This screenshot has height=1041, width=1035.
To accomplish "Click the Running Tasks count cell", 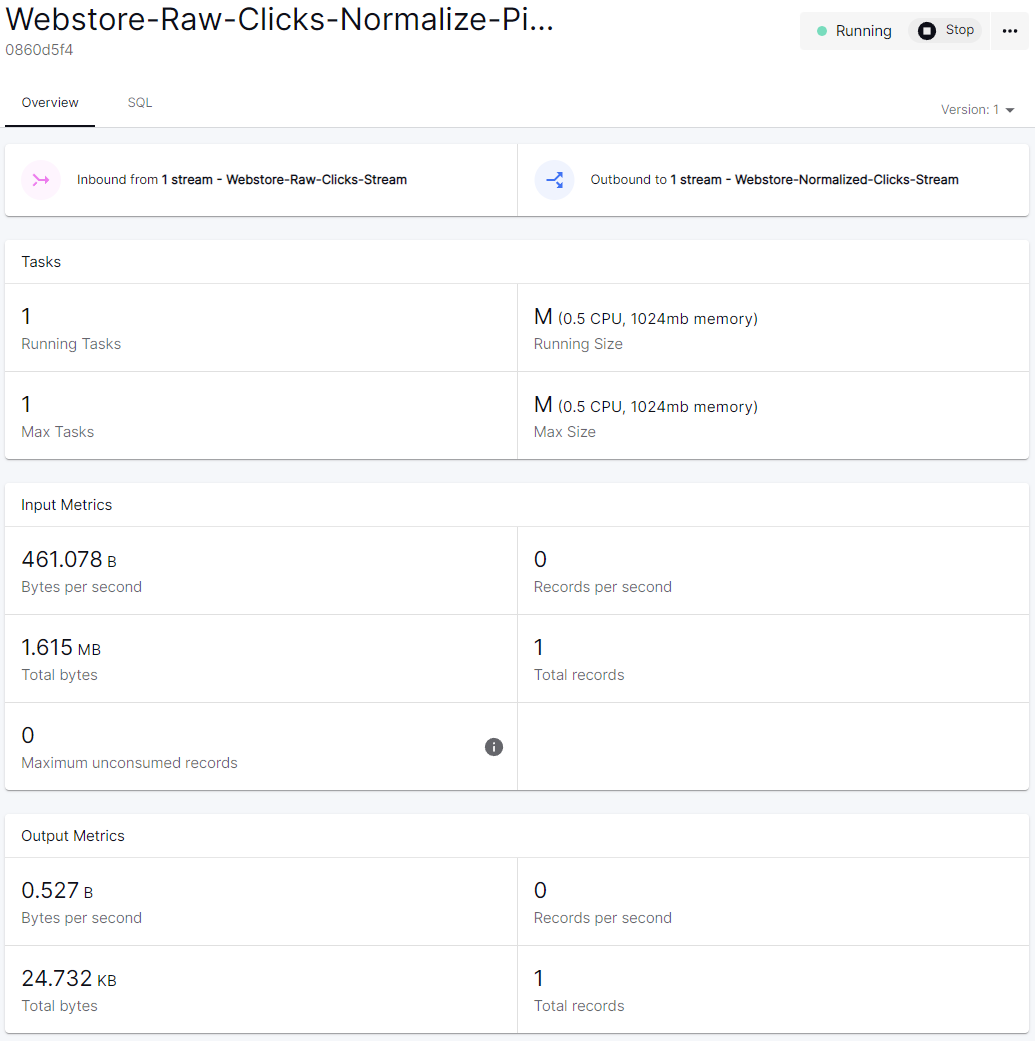I will pos(26,317).
